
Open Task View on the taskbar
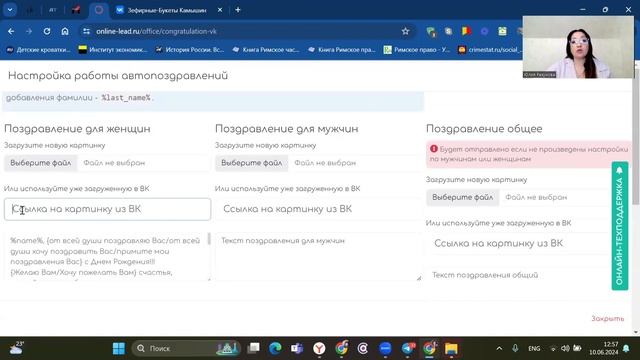(253, 349)
